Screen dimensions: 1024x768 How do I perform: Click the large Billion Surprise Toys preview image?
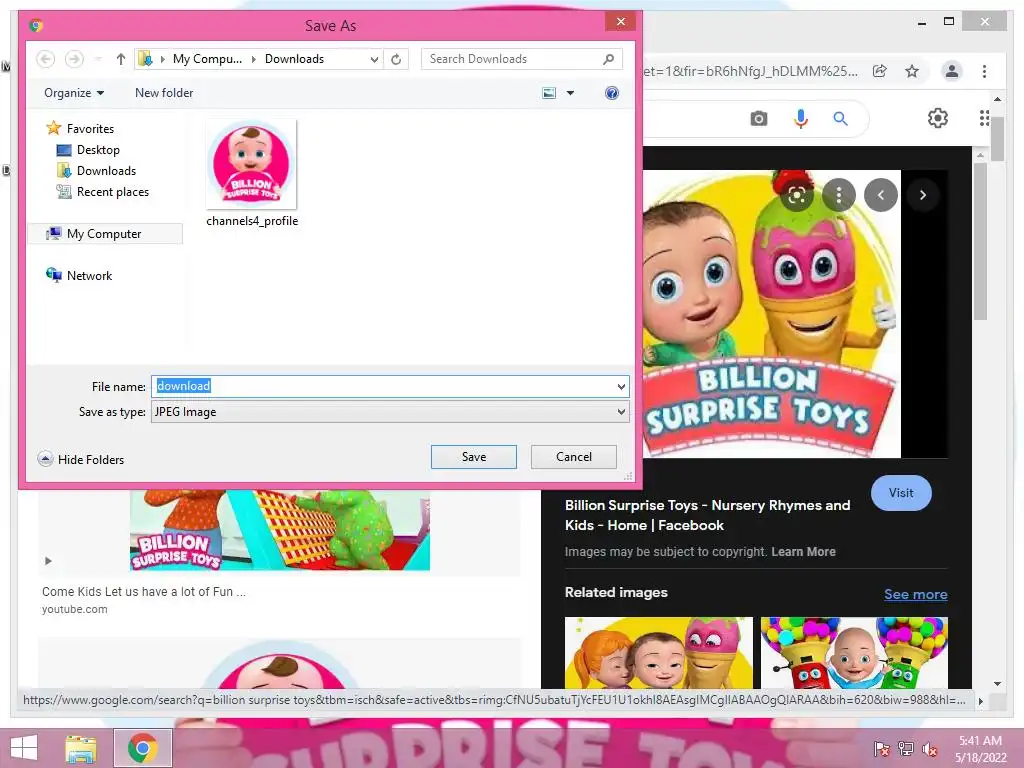[x=772, y=313]
